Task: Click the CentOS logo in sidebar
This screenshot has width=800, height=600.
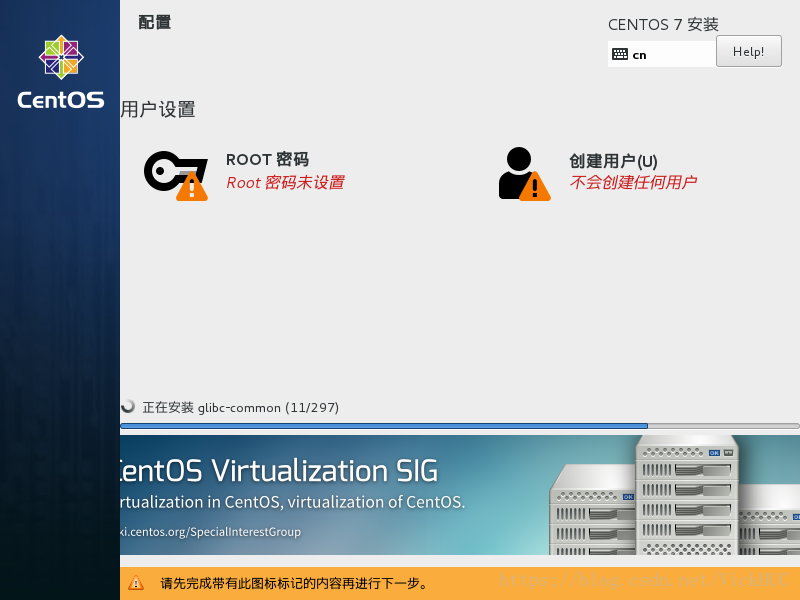Action: (61, 71)
